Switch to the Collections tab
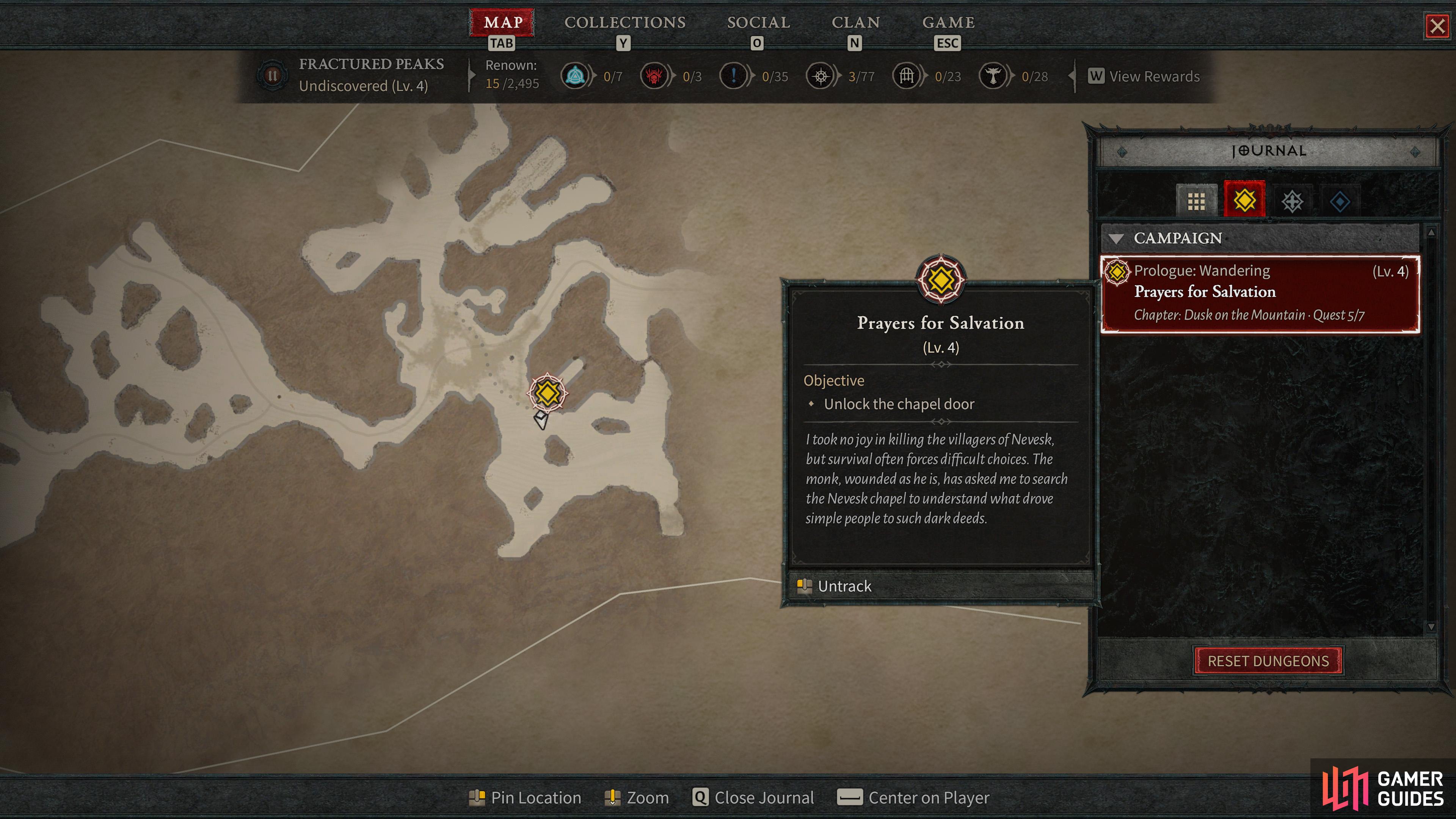This screenshot has width=1456, height=819. click(x=624, y=23)
